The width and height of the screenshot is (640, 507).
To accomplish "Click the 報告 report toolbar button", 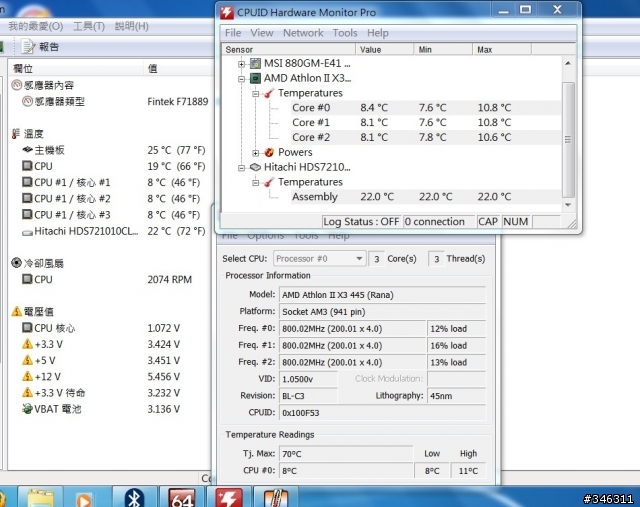I will (40, 47).
